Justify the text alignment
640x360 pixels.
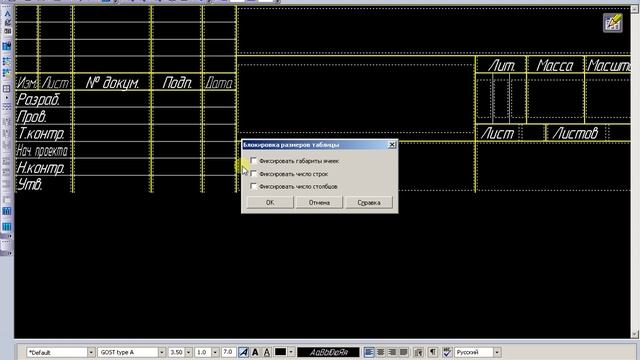(x=404, y=352)
